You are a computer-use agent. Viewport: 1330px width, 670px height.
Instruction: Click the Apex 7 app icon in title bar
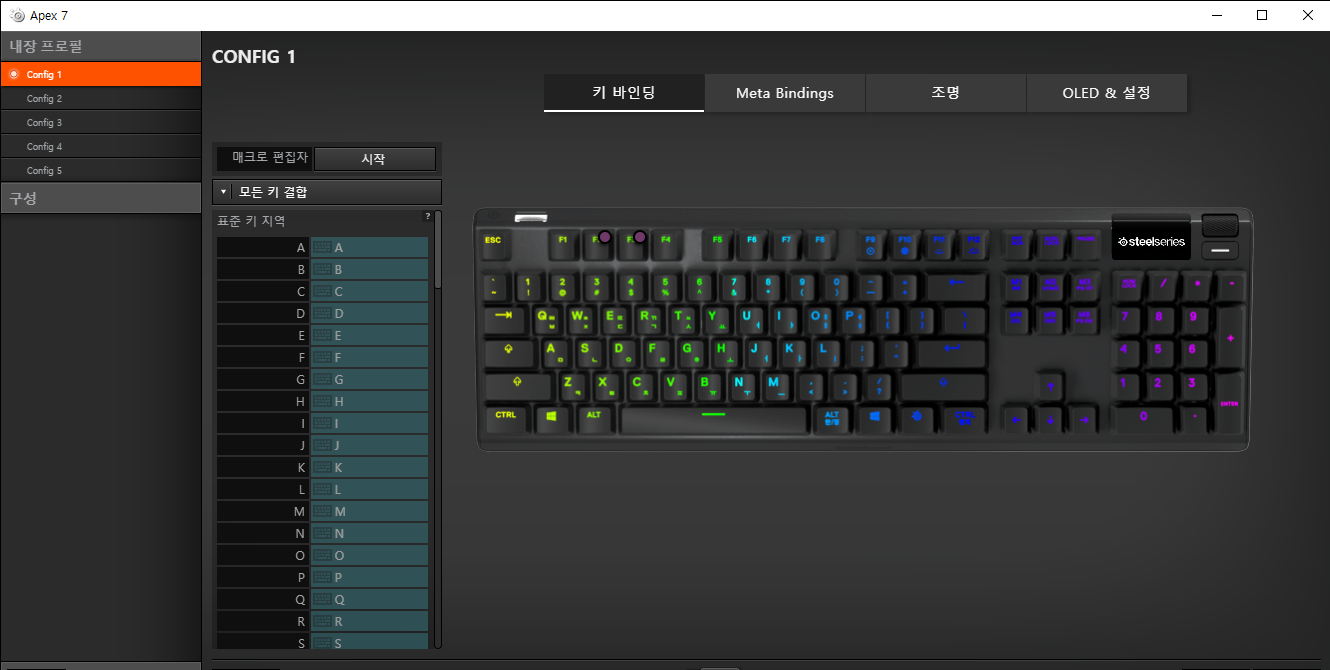tap(16, 15)
